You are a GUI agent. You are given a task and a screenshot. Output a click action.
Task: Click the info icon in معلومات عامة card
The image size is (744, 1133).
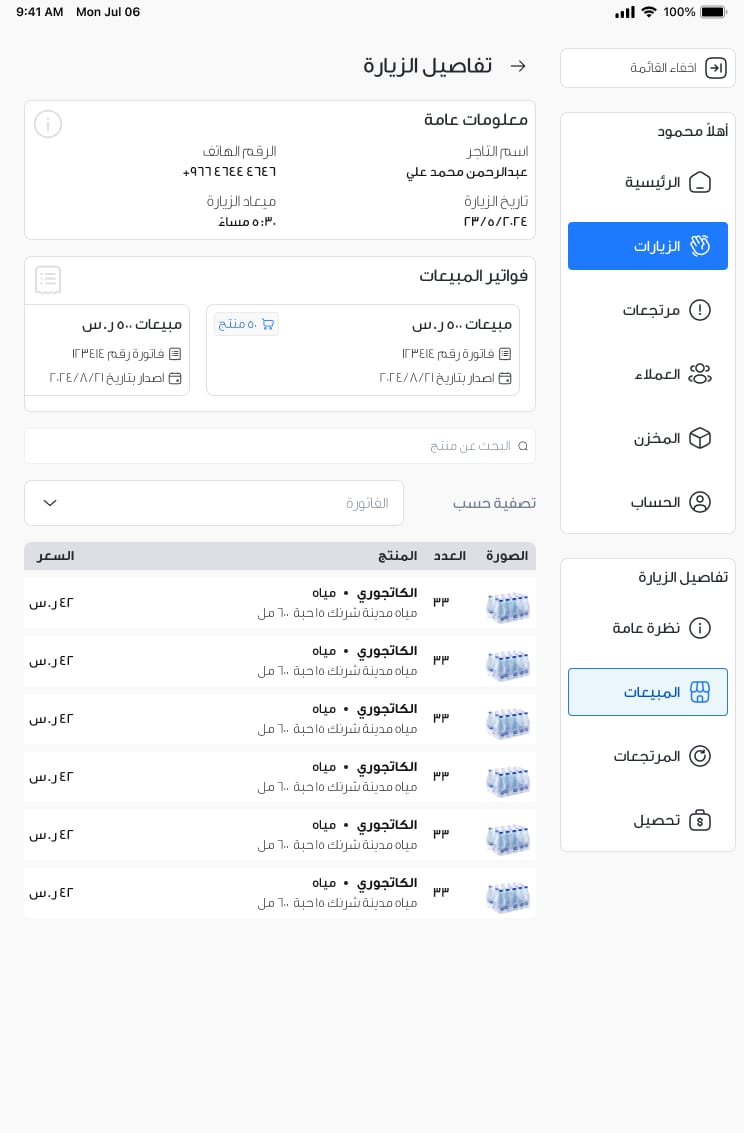click(48, 124)
